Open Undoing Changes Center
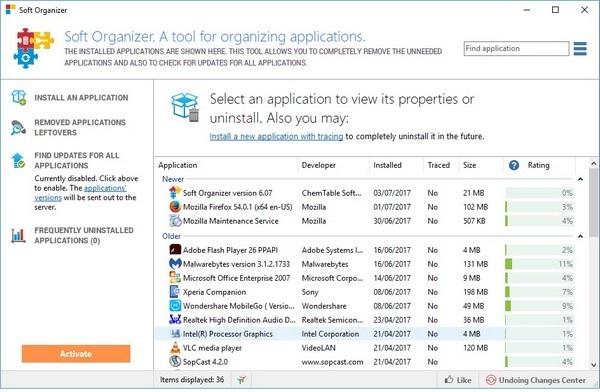 click(535, 380)
